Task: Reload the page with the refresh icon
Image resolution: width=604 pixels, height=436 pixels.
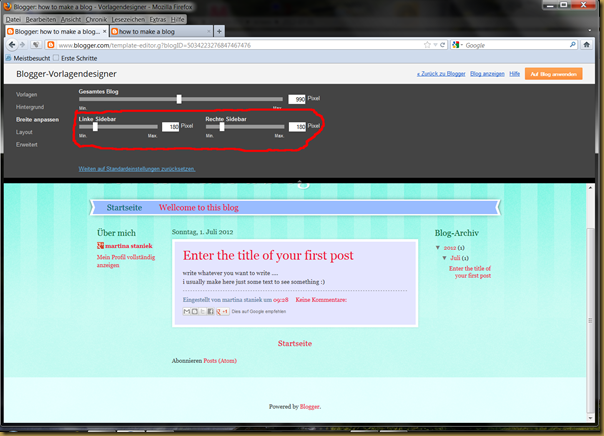Action: pyautogui.click(x=443, y=45)
